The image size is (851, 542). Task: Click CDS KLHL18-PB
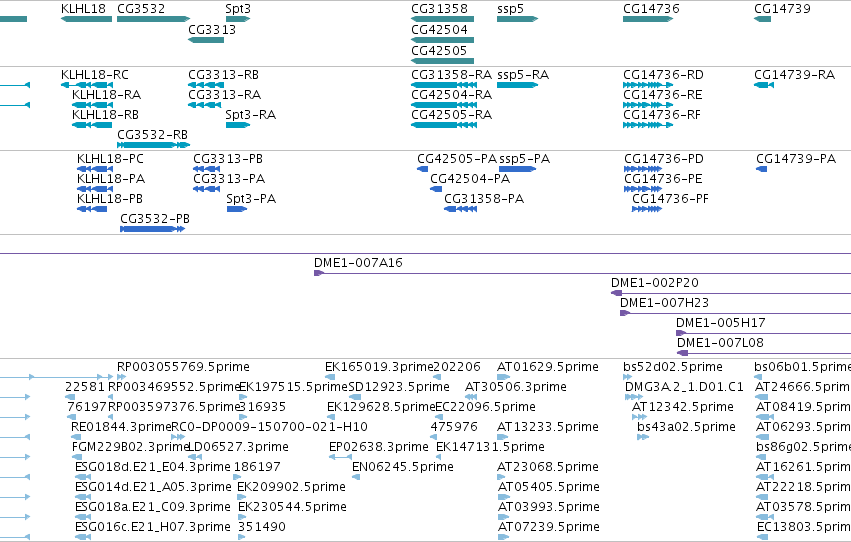[x=92, y=209]
